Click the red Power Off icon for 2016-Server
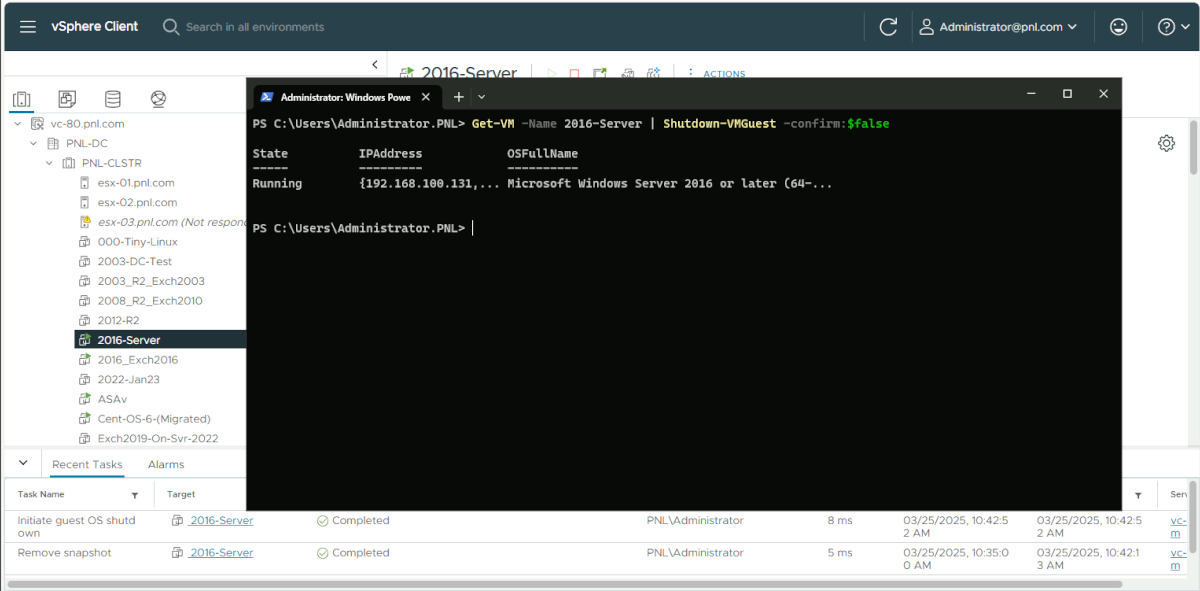The height and width of the screenshot is (591, 1200). [574, 73]
